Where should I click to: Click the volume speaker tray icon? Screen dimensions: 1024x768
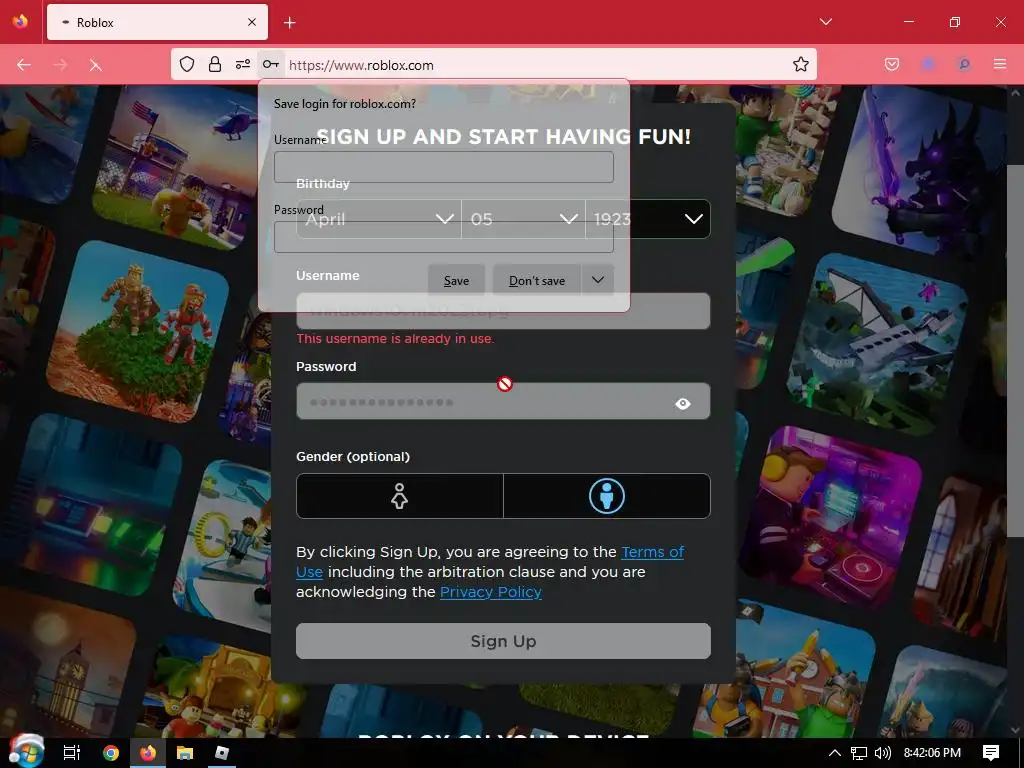coord(882,753)
